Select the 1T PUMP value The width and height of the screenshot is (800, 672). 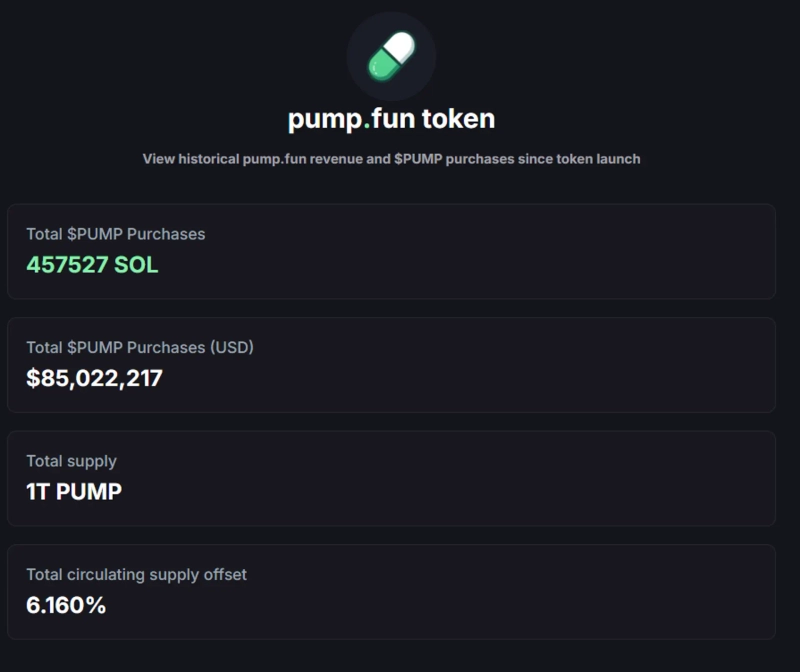[x=74, y=492]
